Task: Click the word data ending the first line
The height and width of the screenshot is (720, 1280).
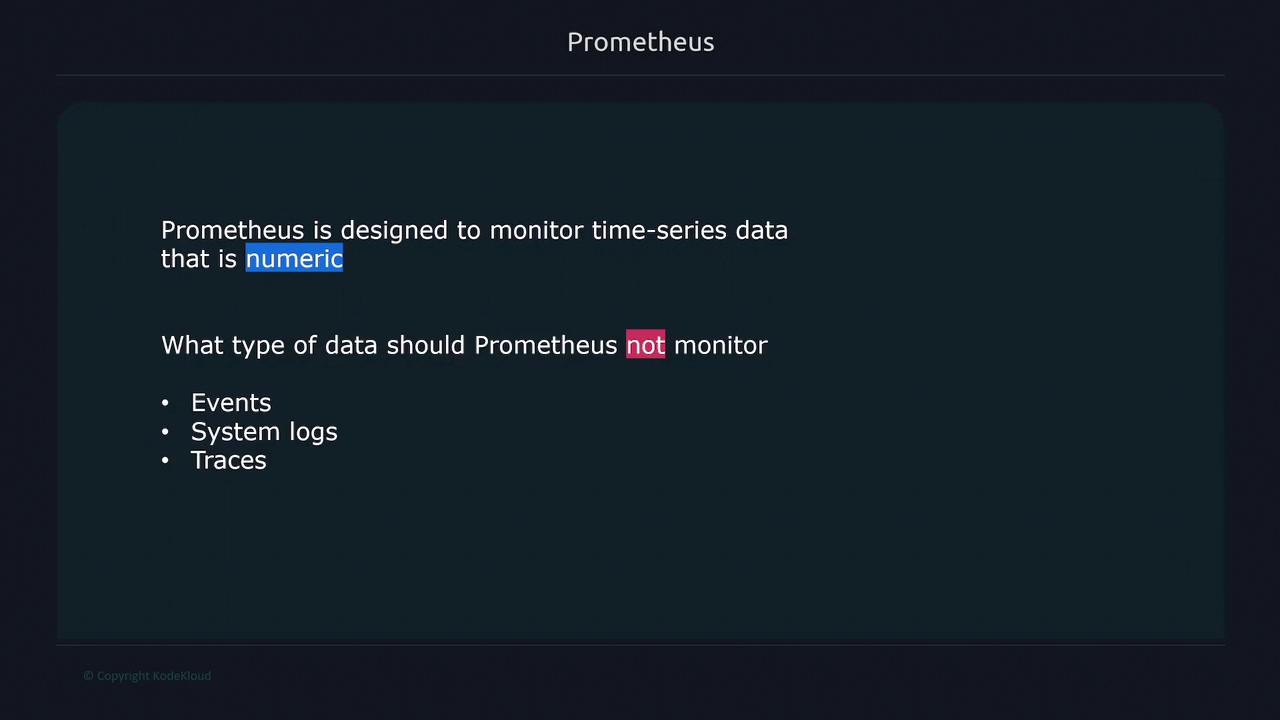Action: click(x=762, y=230)
